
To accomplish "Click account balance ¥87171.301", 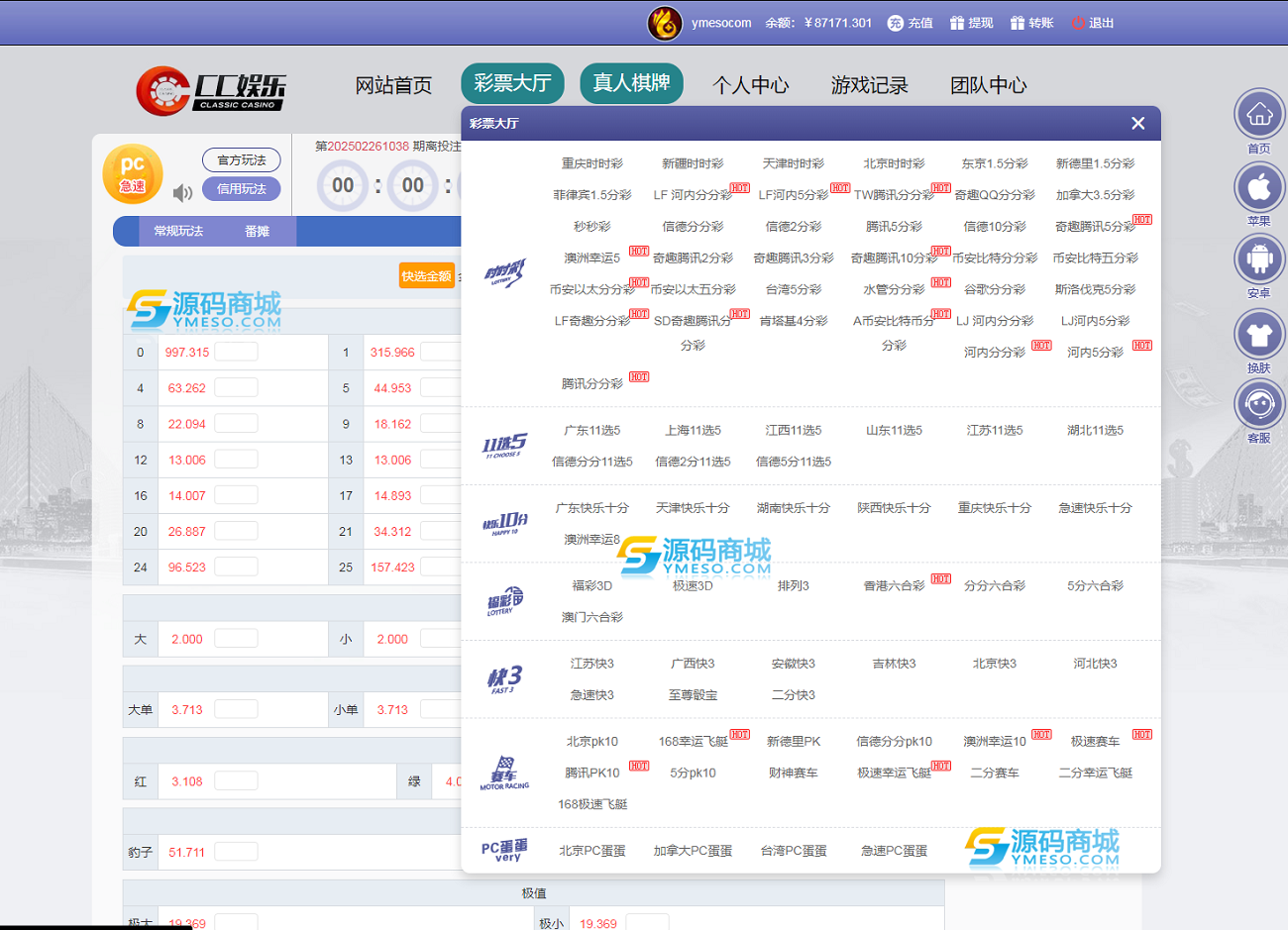I will point(838,23).
